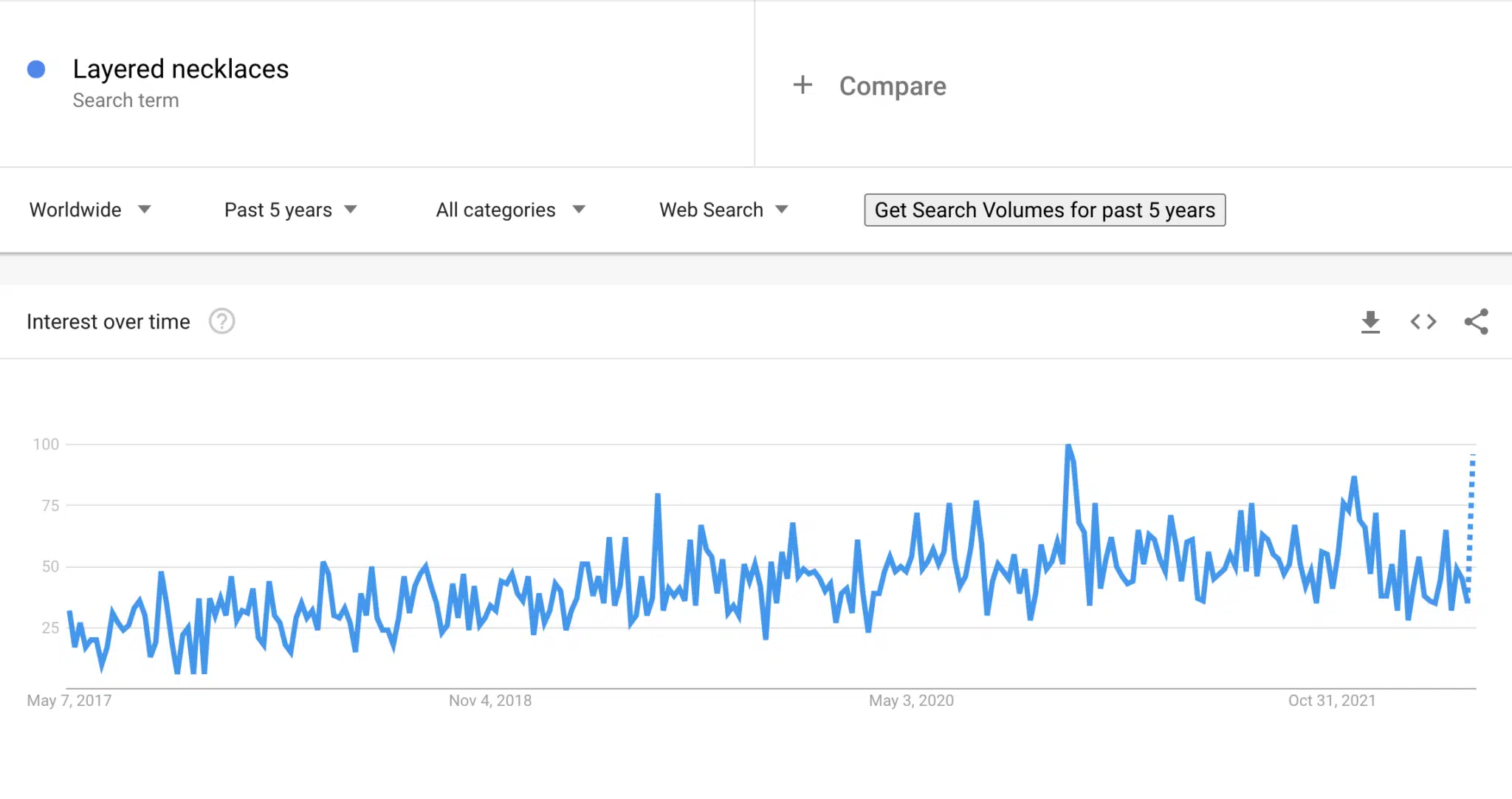The width and height of the screenshot is (1512, 799).
Task: Share the interest over time chart
Action: 1477,322
